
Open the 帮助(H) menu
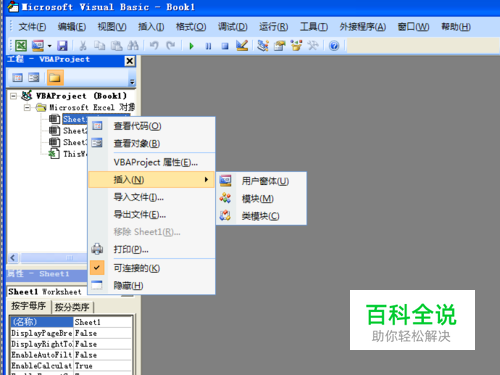pos(456,27)
